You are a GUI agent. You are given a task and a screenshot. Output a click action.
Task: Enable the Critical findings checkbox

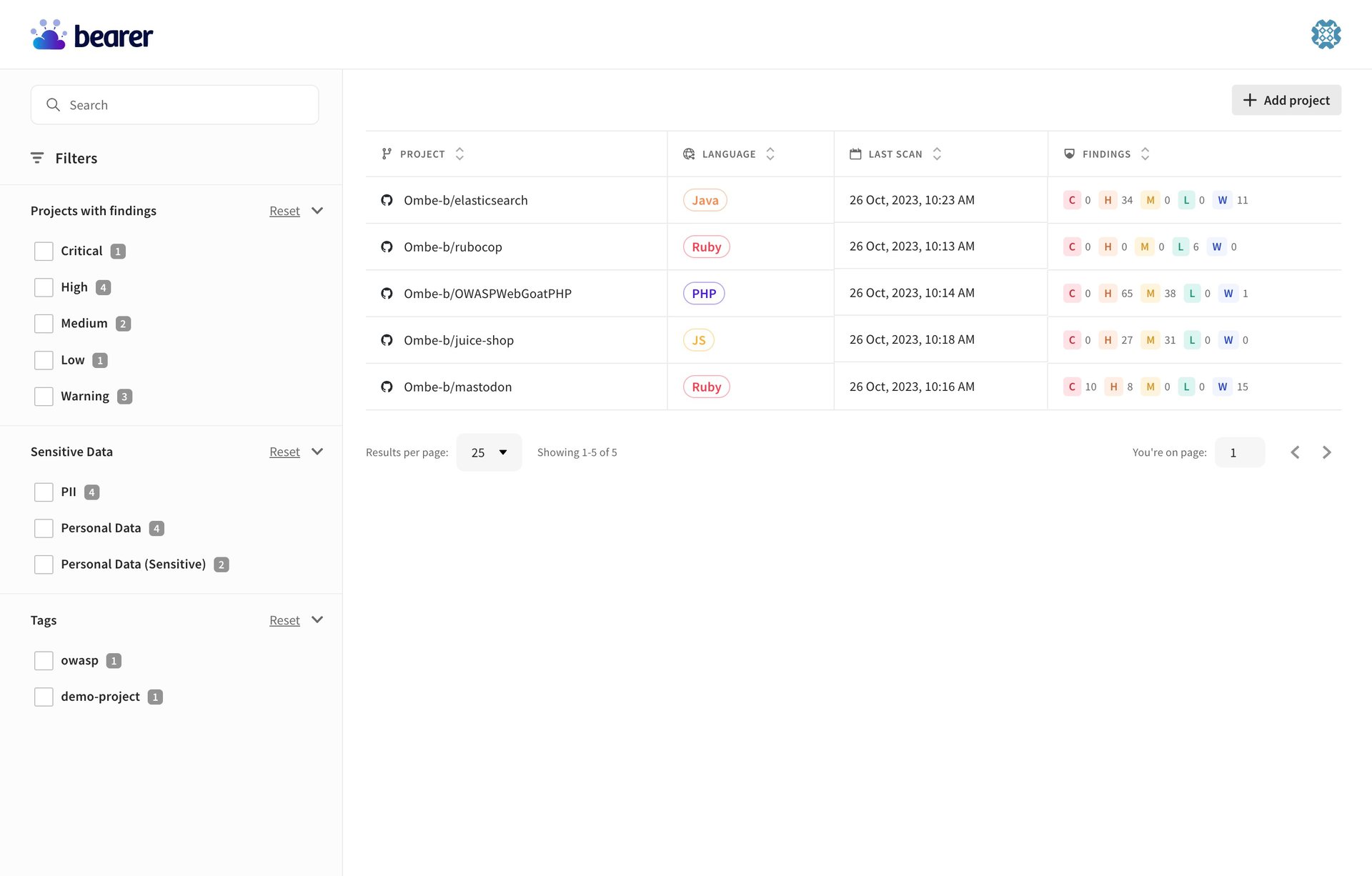(x=44, y=252)
